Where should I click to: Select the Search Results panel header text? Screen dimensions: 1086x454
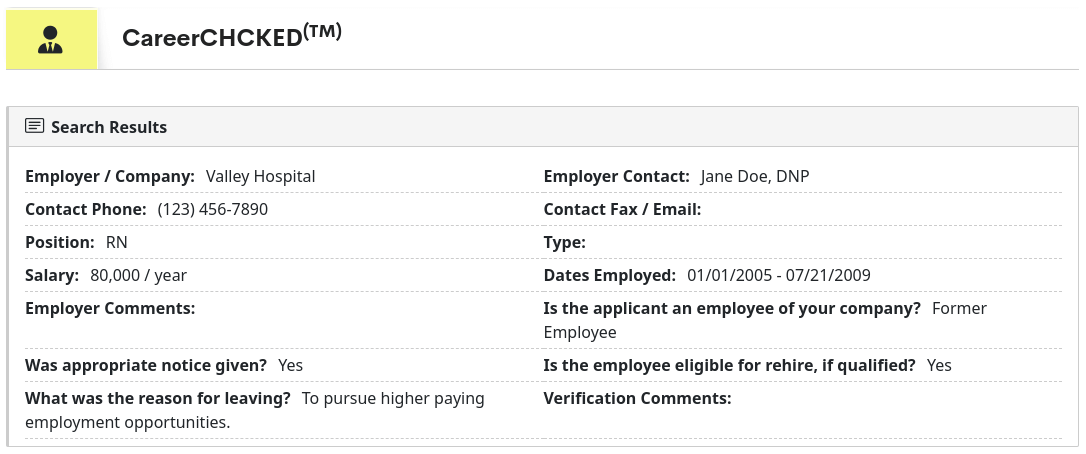tap(109, 127)
